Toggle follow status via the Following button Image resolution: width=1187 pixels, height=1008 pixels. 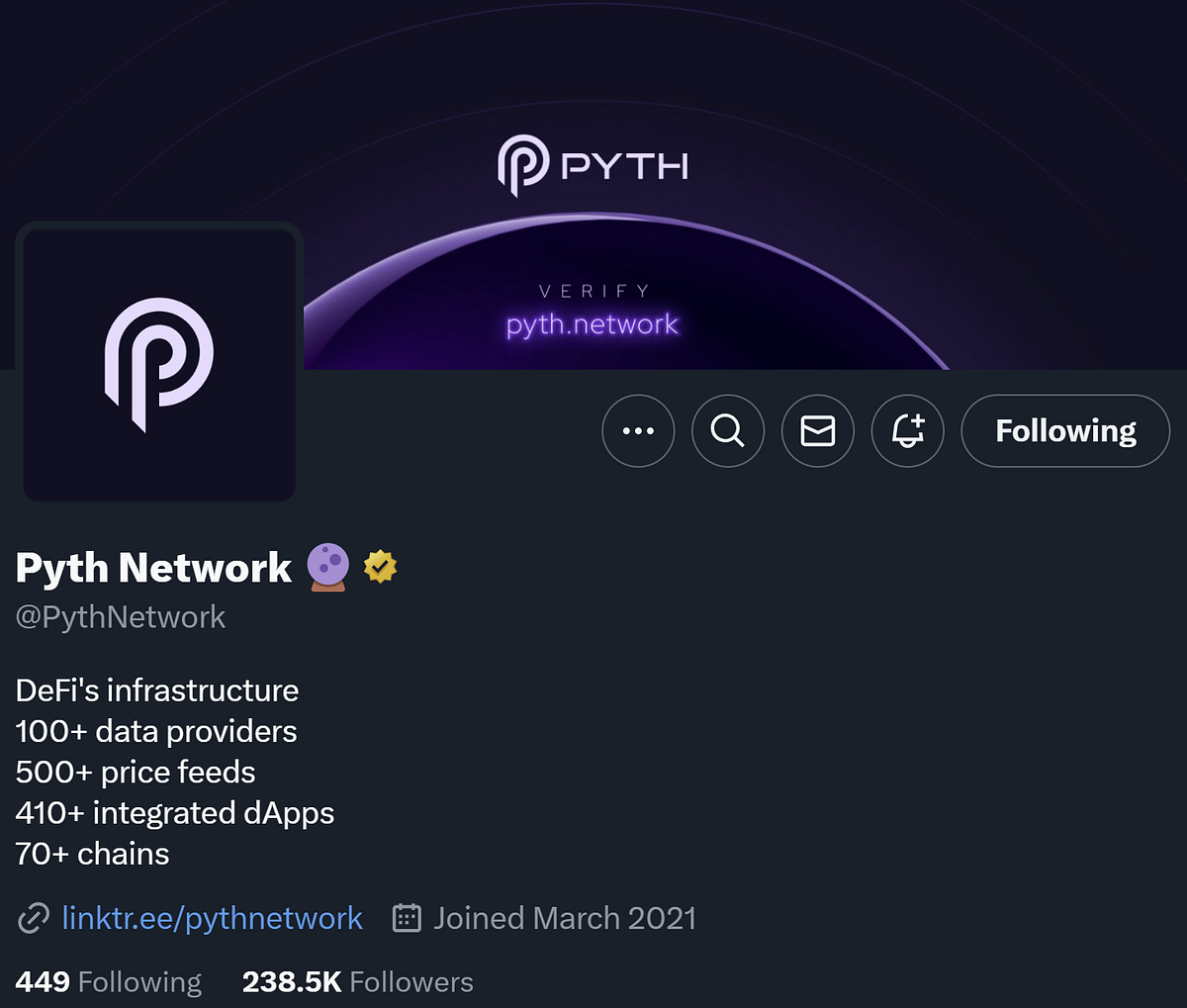1065,431
